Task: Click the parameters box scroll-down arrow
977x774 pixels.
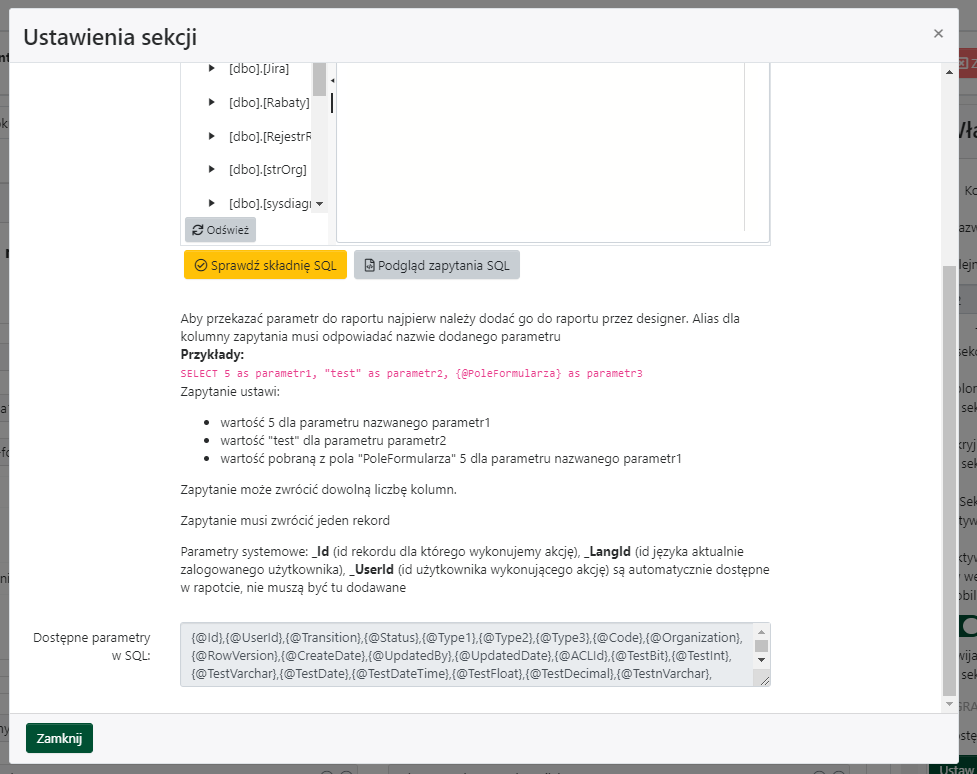Action: tap(761, 660)
